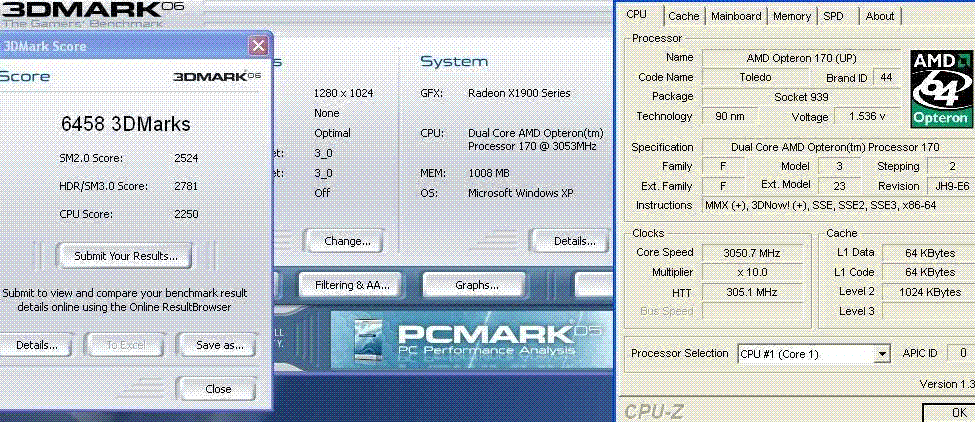Image resolution: width=975 pixels, height=422 pixels.
Task: Open the About tab in CPU-Z
Action: pos(880,16)
